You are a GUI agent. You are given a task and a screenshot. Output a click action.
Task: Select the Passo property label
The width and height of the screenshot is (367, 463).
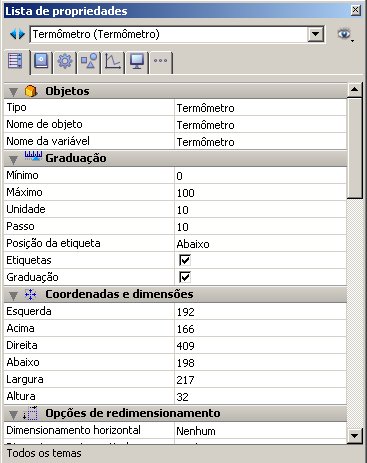tap(20, 226)
